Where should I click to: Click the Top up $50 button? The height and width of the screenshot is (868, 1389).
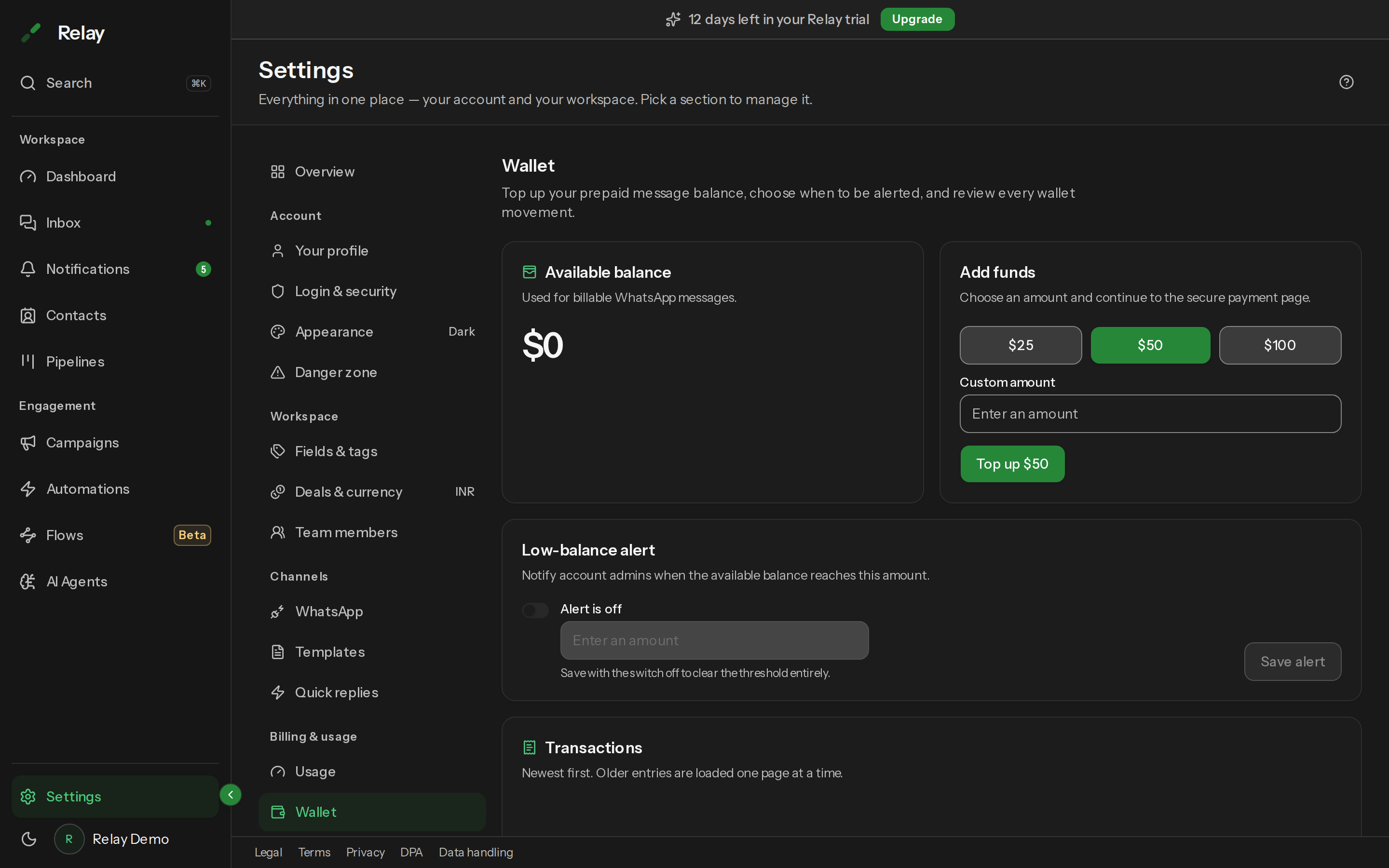click(x=1012, y=464)
